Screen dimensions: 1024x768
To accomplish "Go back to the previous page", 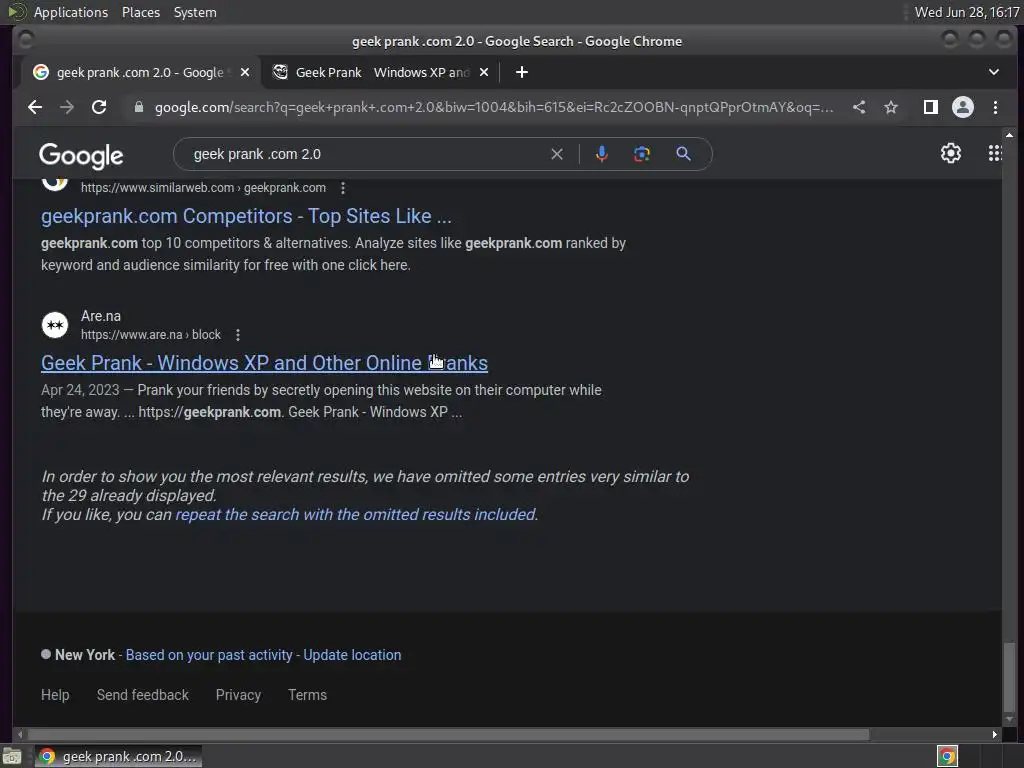I will [35, 107].
